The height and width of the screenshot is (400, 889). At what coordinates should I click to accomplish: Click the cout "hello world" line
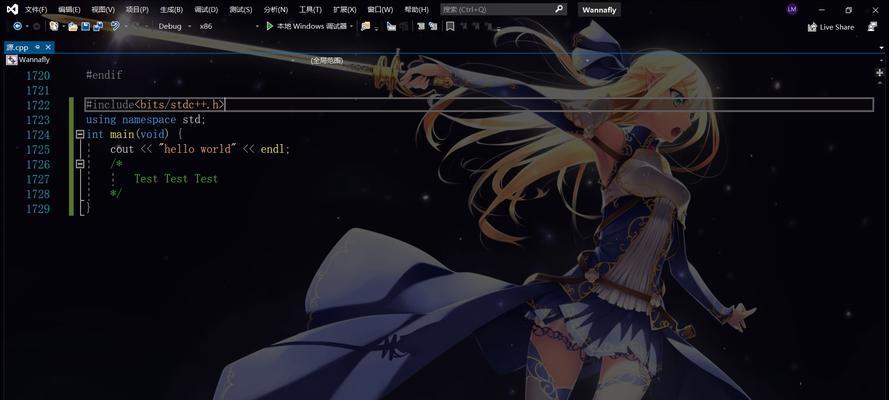200,149
